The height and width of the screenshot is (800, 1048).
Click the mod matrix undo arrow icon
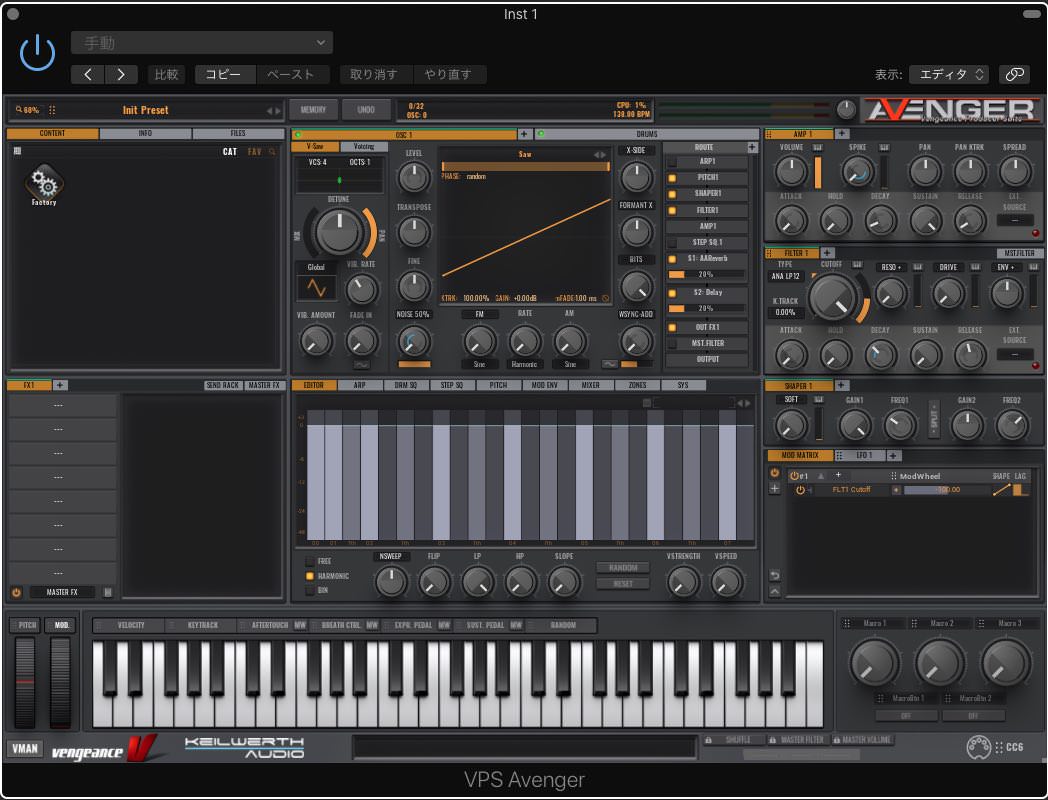pos(775,575)
